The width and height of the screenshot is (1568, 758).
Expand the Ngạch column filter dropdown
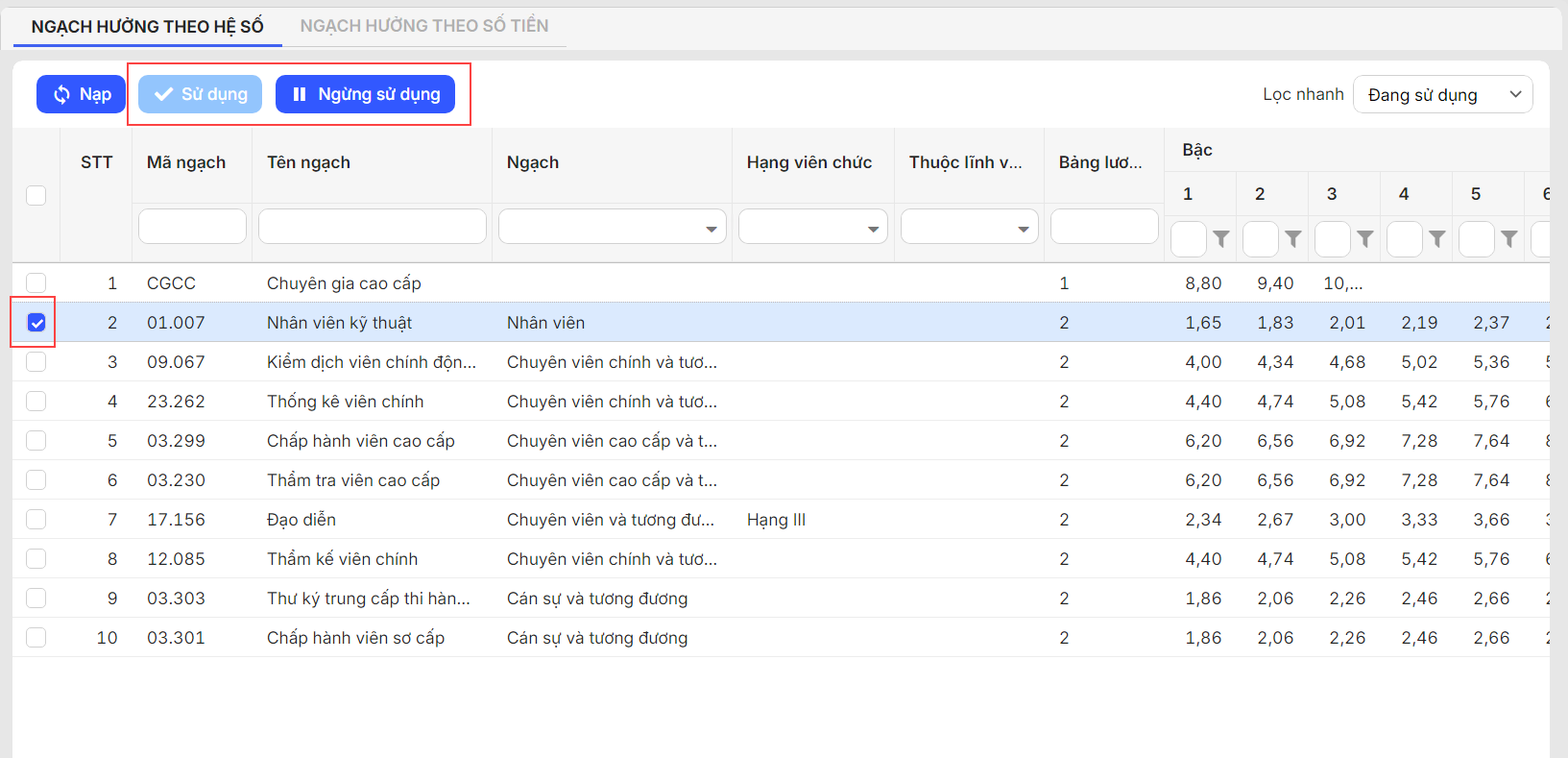point(612,228)
